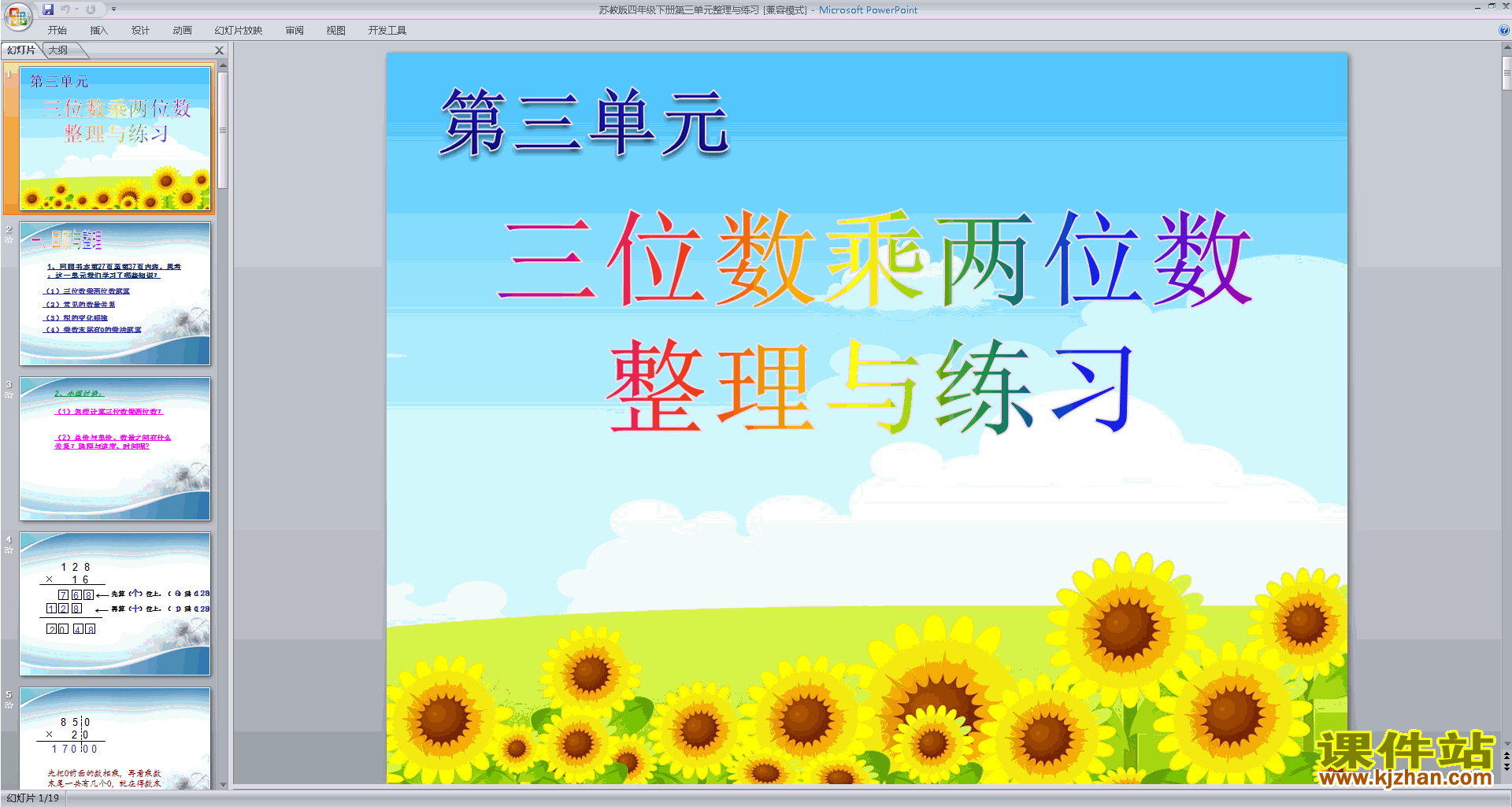Select slide 1 thumbnail with sunflowers

pyautogui.click(x=115, y=138)
